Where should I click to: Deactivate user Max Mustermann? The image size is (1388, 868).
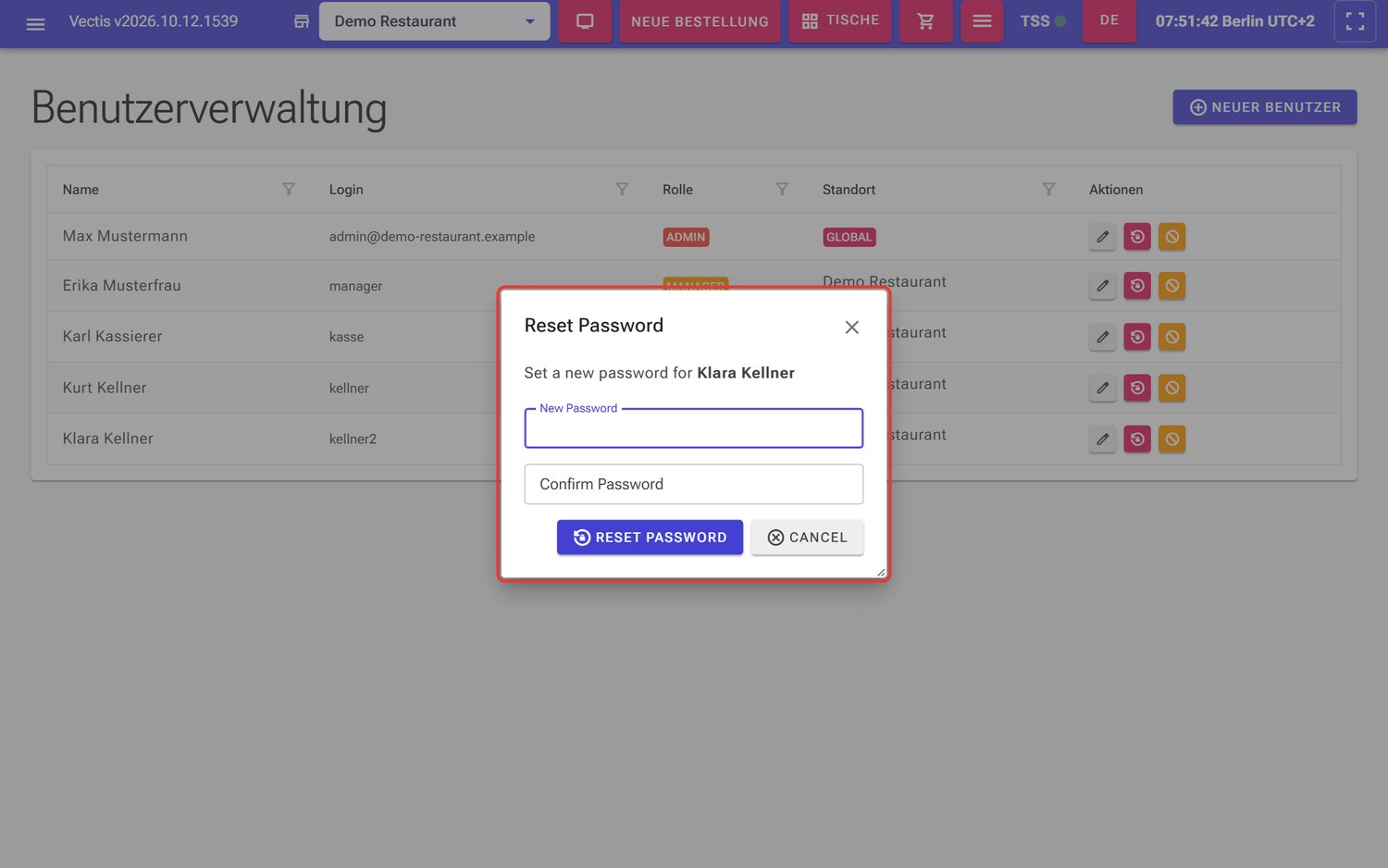(x=1171, y=237)
